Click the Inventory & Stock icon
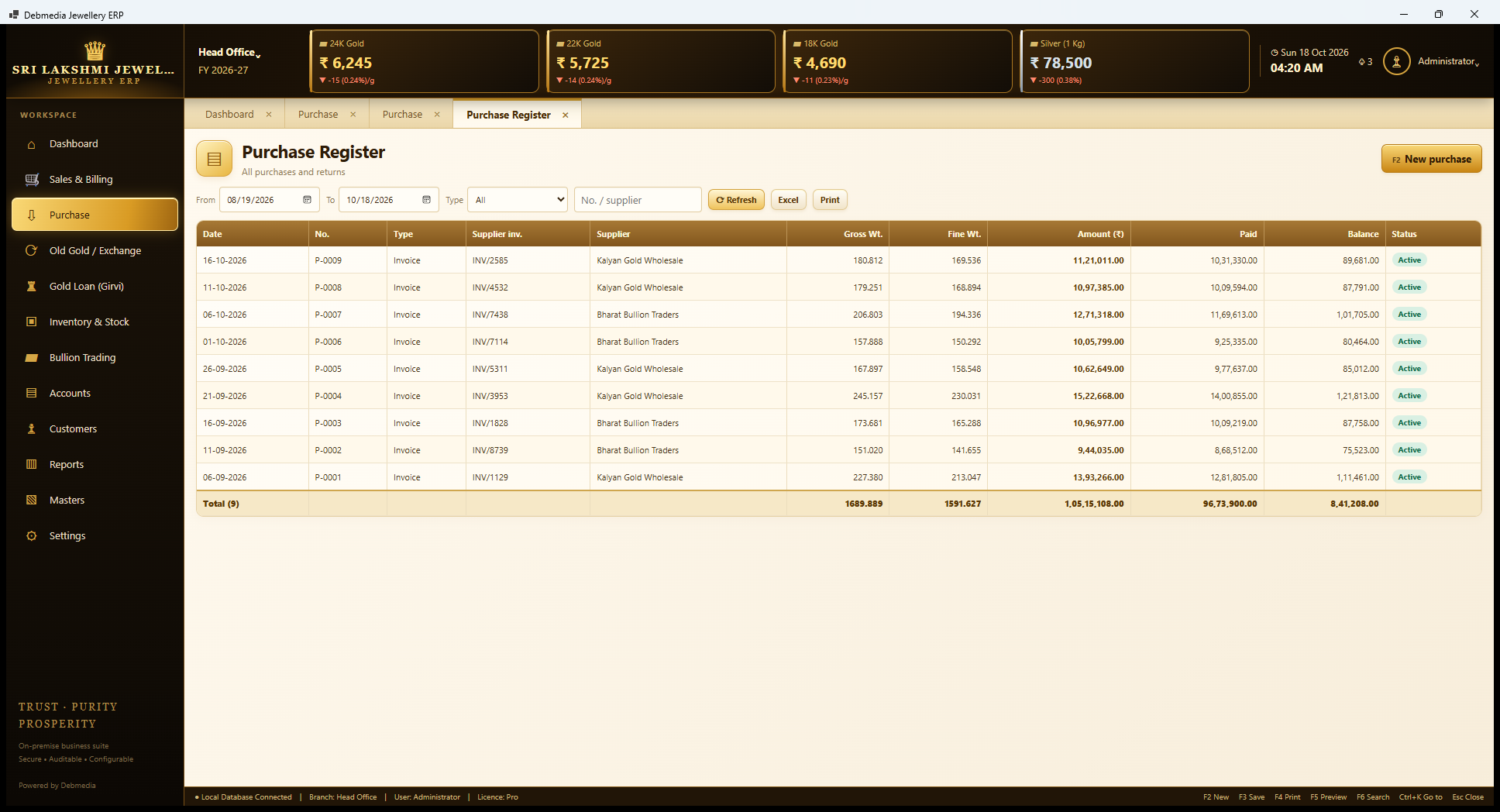This screenshot has height=812, width=1500. (31, 322)
